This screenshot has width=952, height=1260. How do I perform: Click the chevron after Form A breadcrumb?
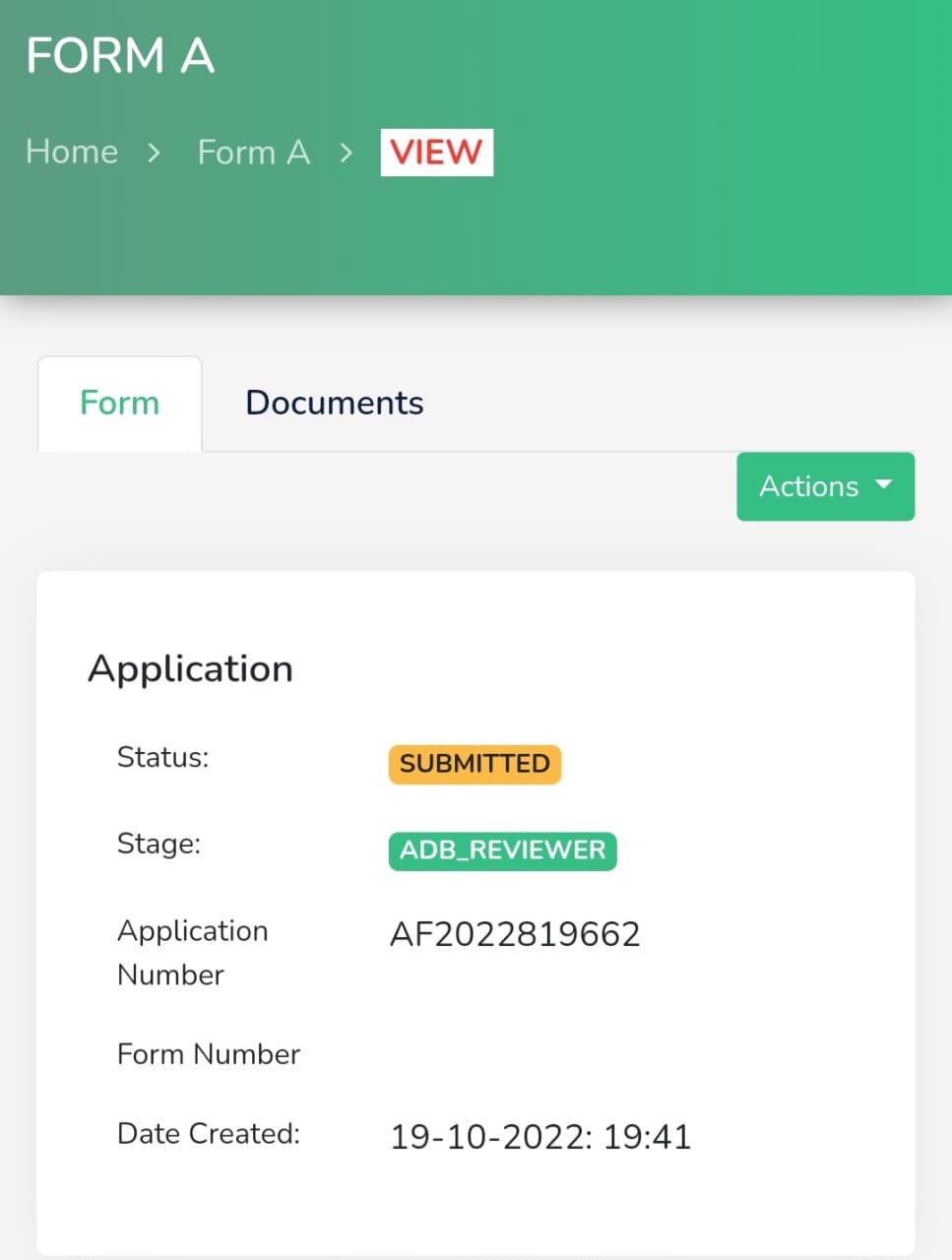[x=346, y=154]
